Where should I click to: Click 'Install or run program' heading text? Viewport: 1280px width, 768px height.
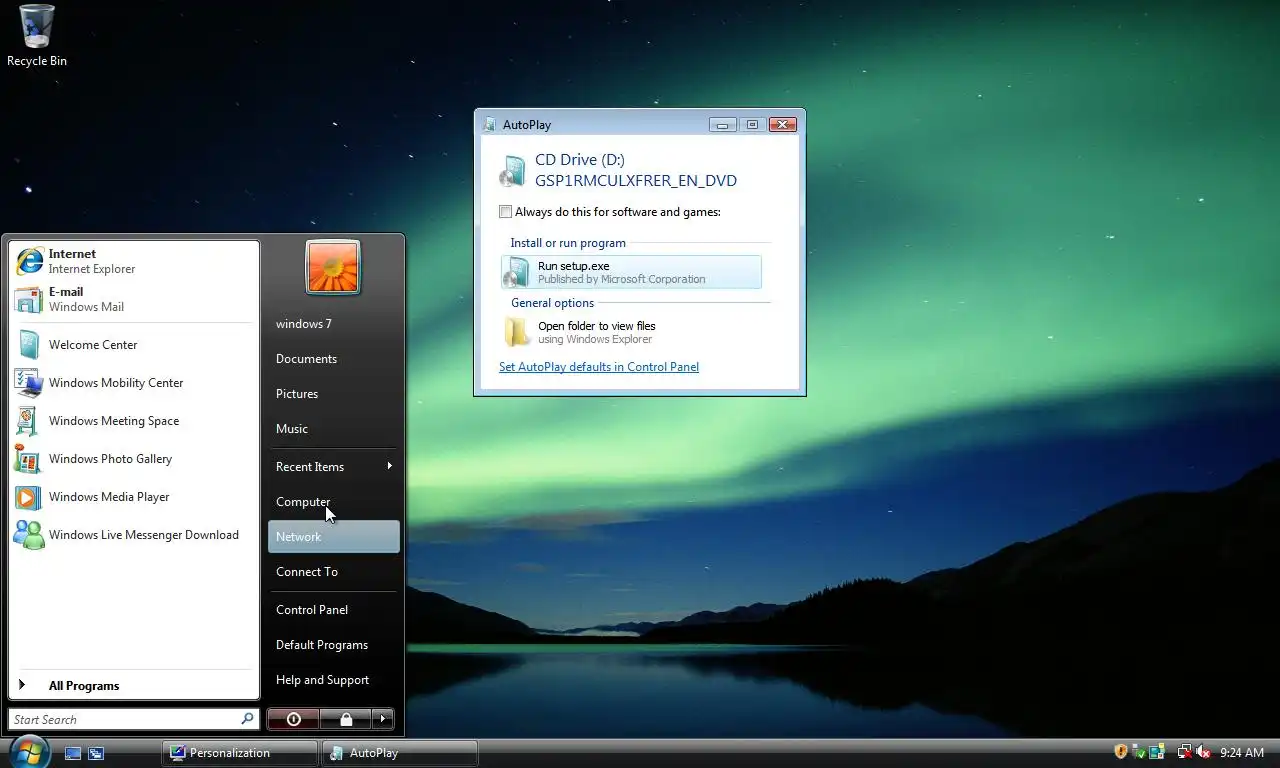click(568, 243)
